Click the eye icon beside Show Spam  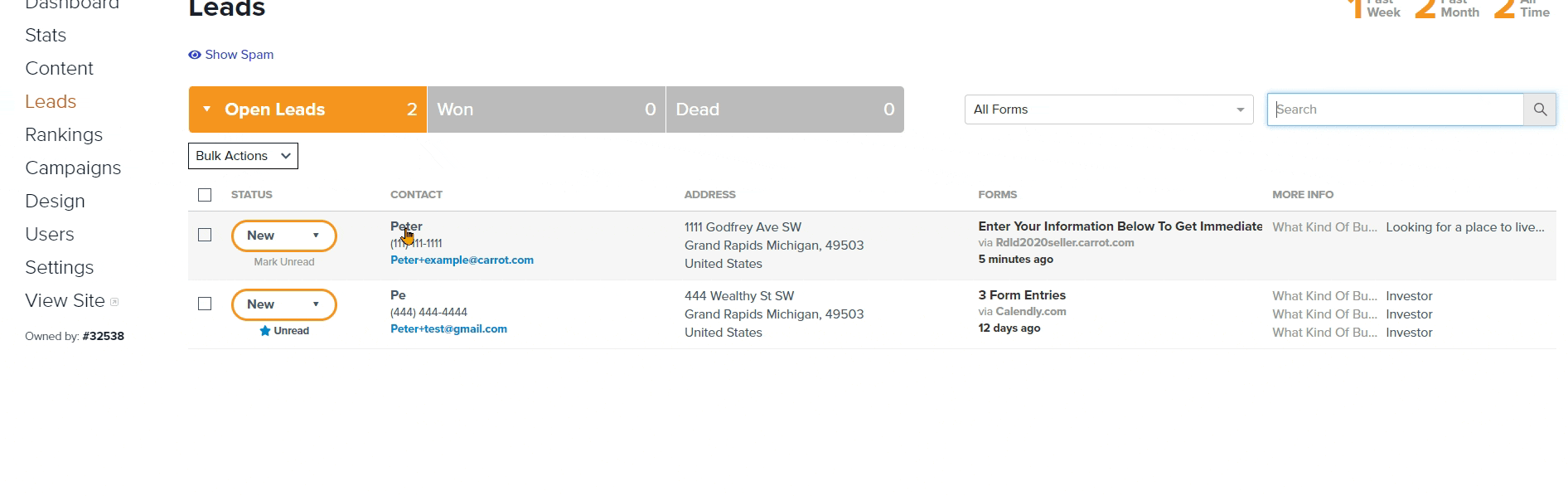point(195,55)
